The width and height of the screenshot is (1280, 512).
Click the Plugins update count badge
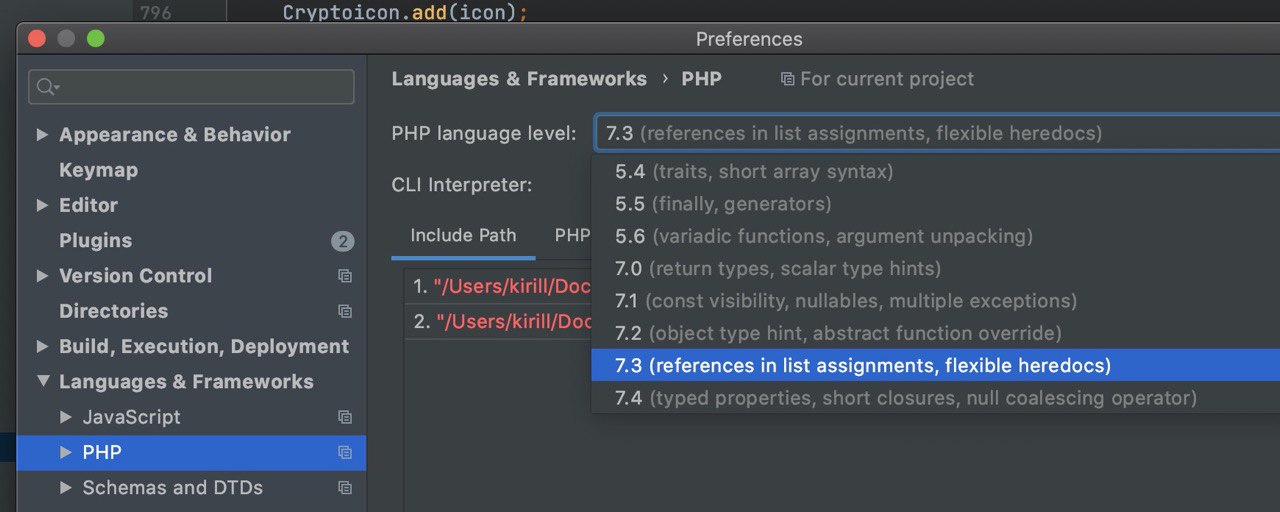click(343, 241)
